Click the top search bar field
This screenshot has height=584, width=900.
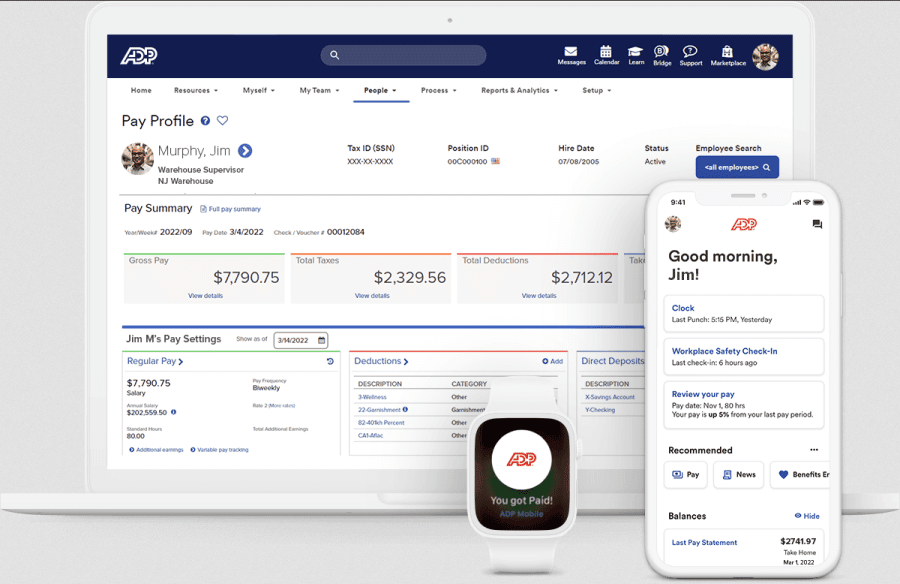pyautogui.click(x=404, y=55)
